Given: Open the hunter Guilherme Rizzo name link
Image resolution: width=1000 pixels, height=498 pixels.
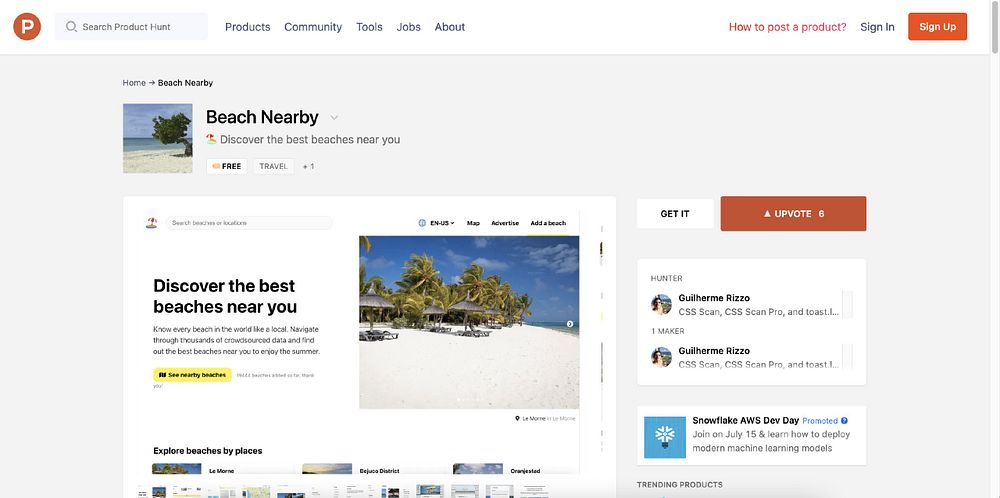Looking at the screenshot, I should (x=714, y=298).
